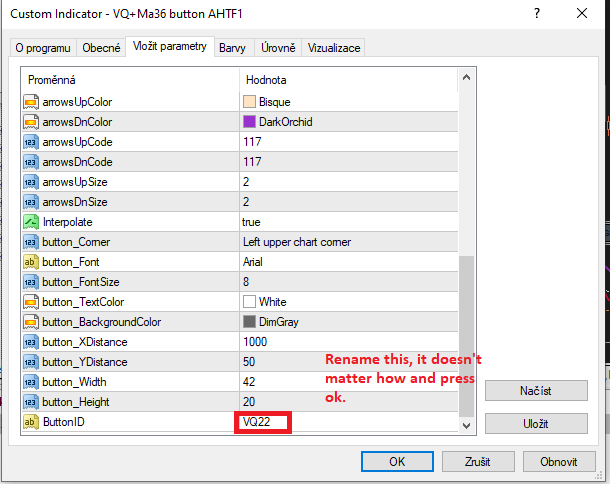Click the integer icon beside button_Width
610x484 pixels.
(31, 382)
